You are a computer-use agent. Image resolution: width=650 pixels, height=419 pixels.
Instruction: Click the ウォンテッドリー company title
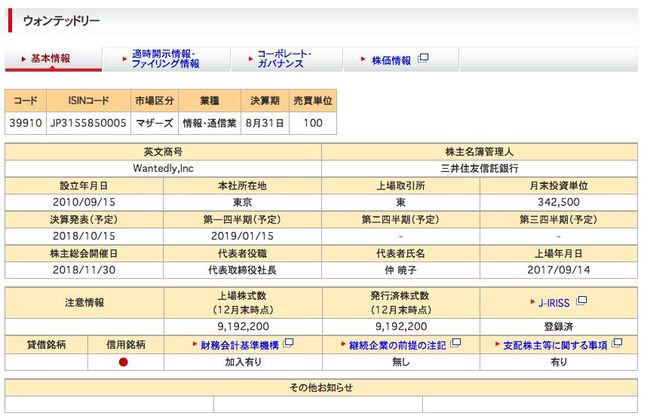pos(61,21)
